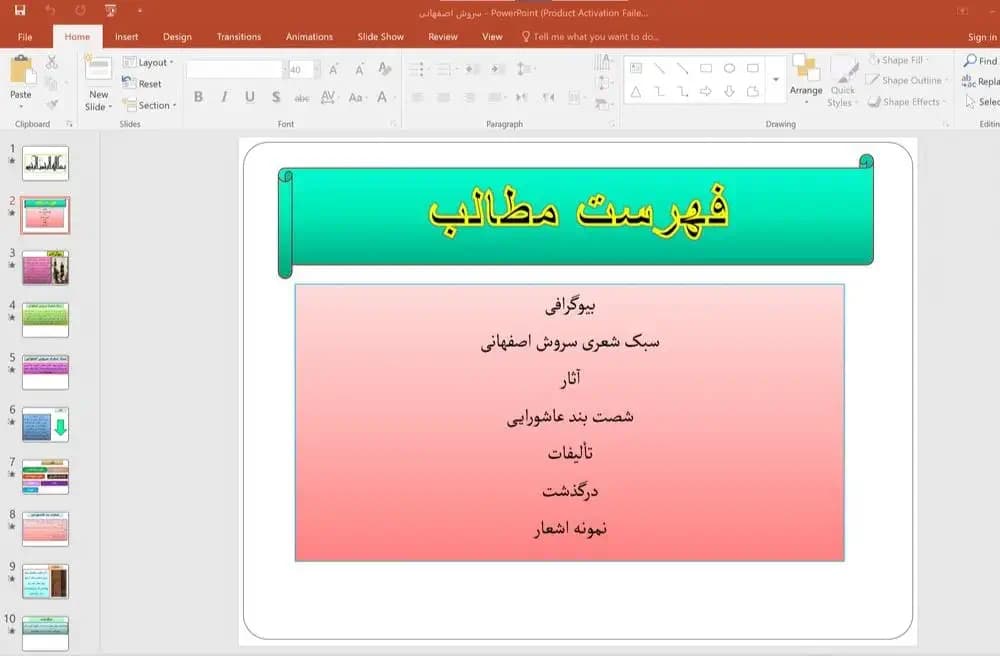The width and height of the screenshot is (1000, 656).
Task: Open Shape Fill color dropdown
Action: pyautogui.click(x=900, y=60)
